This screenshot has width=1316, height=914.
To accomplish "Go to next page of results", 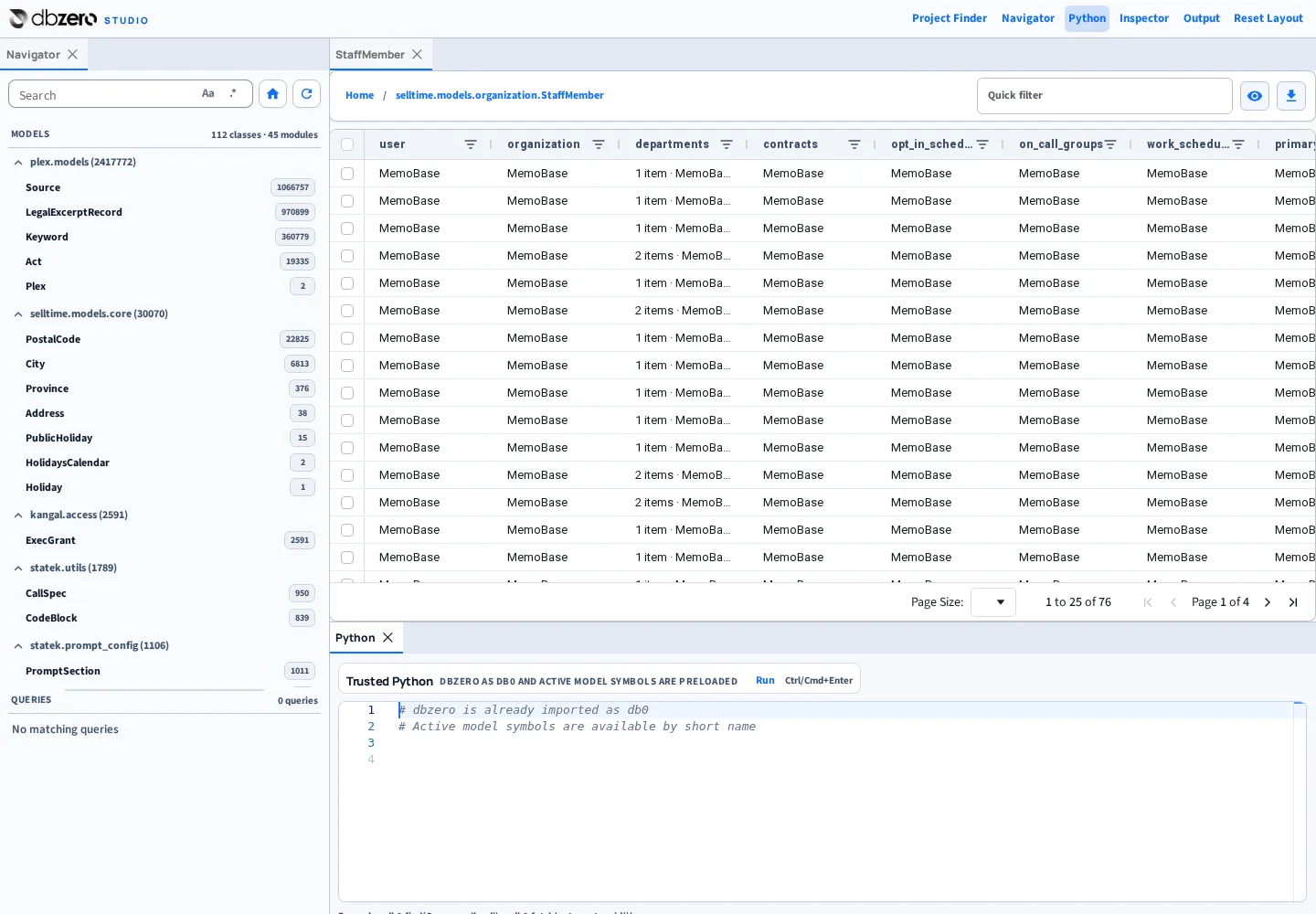I will click(1268, 602).
